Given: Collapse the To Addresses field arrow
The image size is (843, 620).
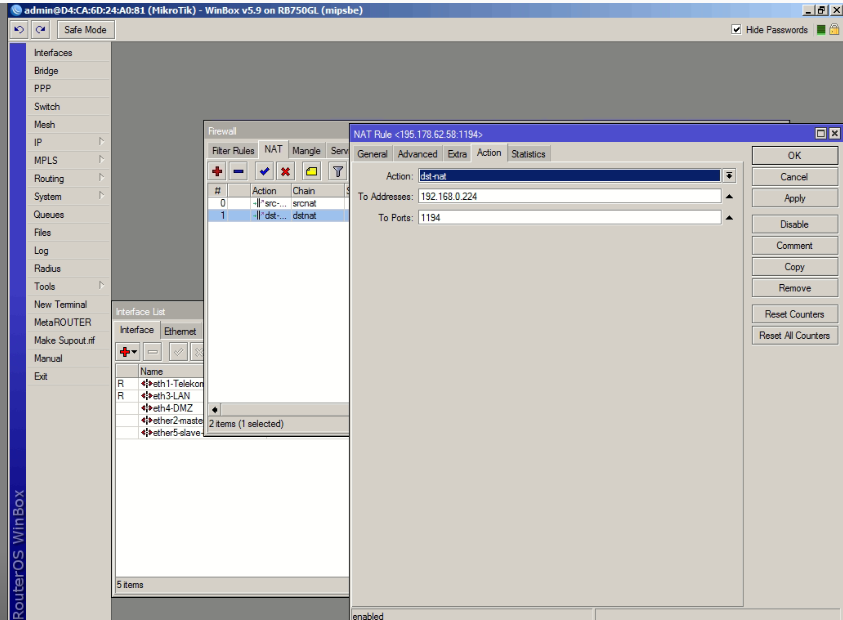Looking at the screenshot, I should point(729,197).
